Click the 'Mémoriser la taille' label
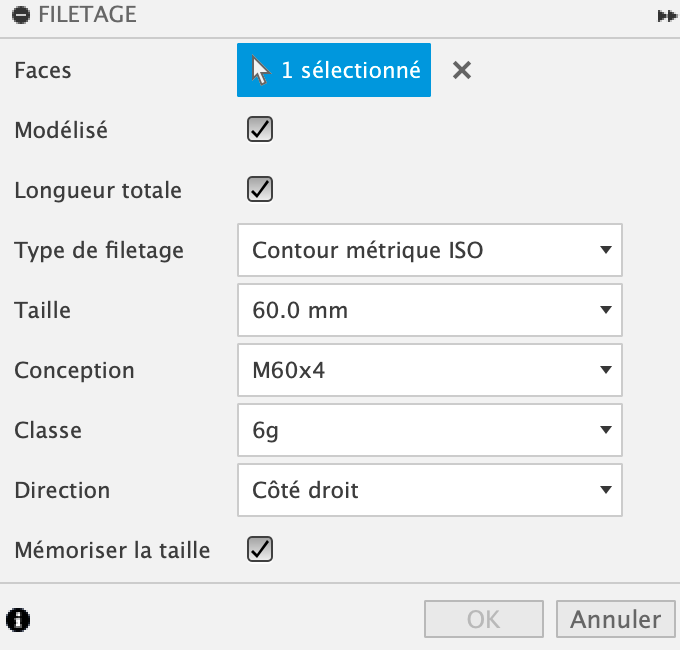 click(x=112, y=550)
